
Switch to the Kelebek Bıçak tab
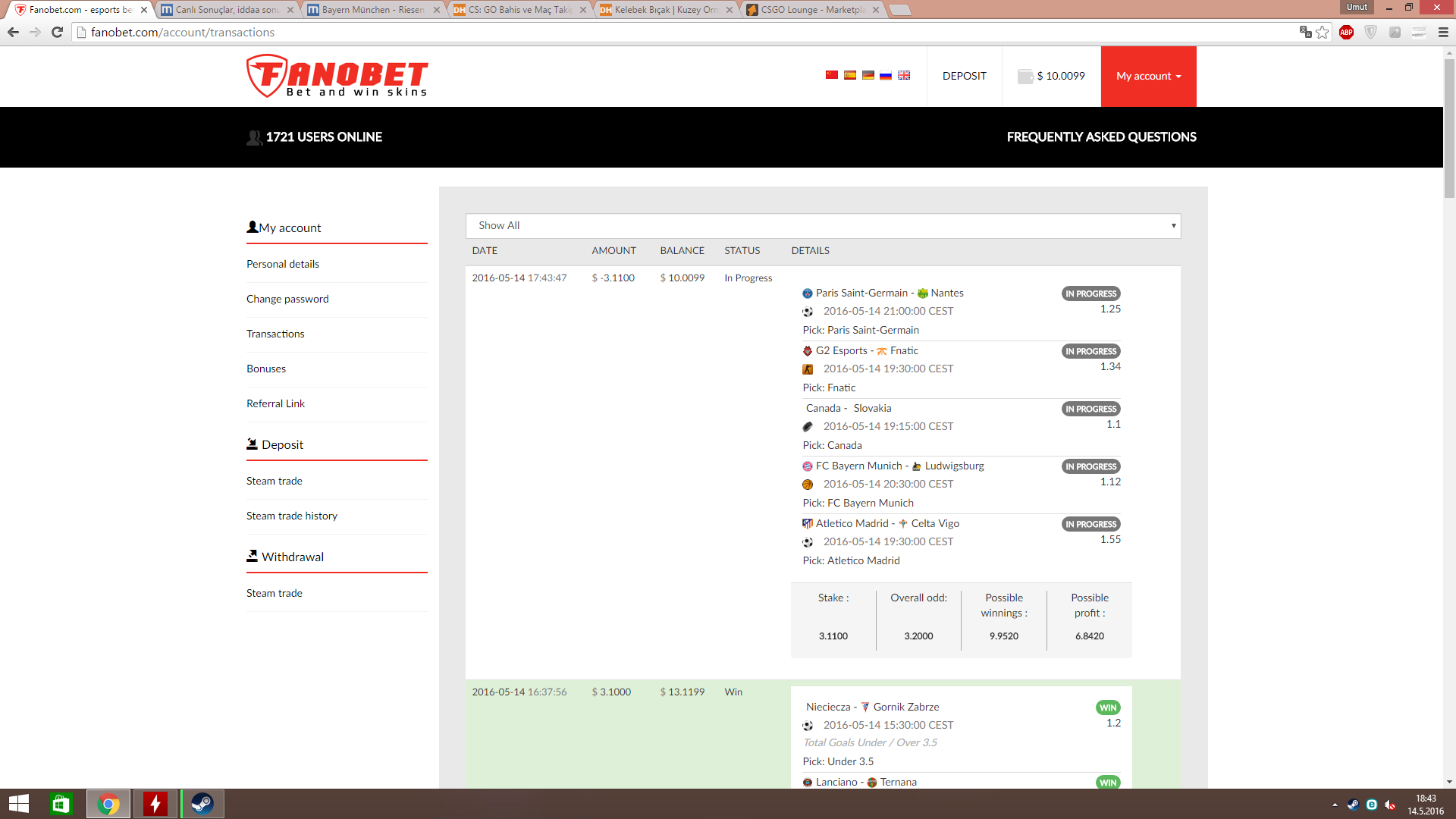pos(666,10)
